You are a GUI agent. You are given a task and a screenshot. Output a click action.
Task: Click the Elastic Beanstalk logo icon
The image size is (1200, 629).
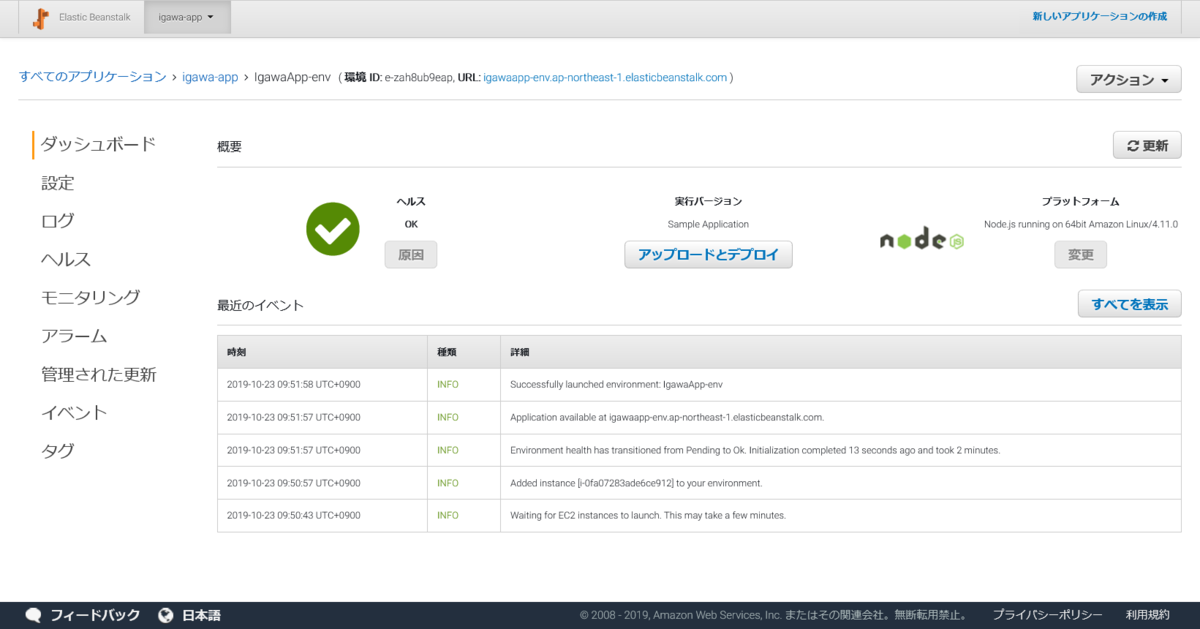pyautogui.click(x=41, y=17)
